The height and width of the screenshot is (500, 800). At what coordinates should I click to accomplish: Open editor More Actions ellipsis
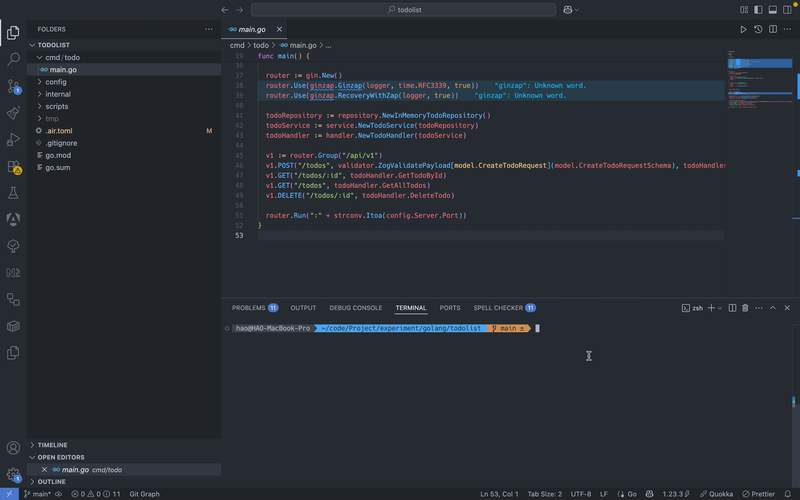pos(787,30)
